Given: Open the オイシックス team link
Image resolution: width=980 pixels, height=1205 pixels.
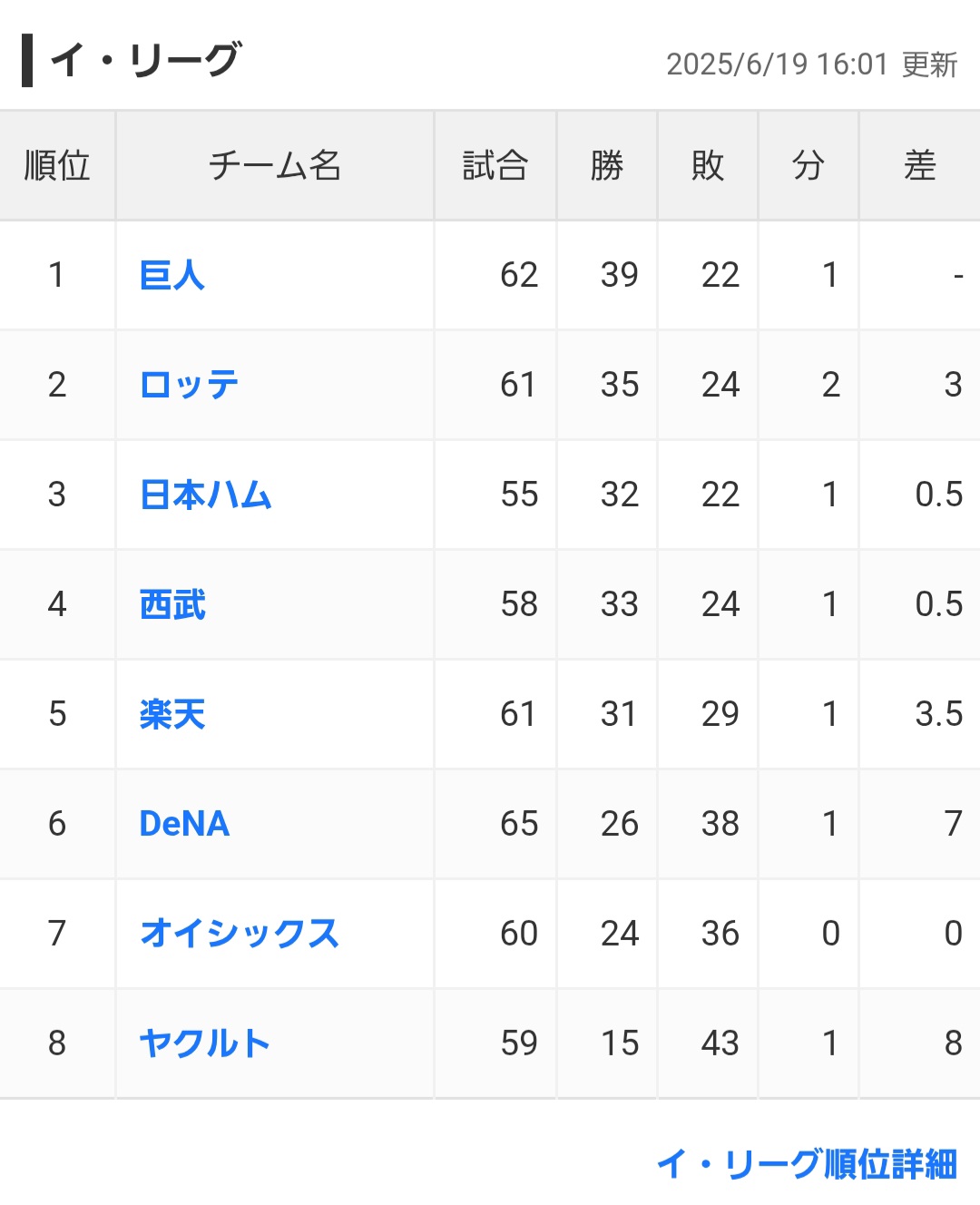Looking at the screenshot, I should [240, 934].
